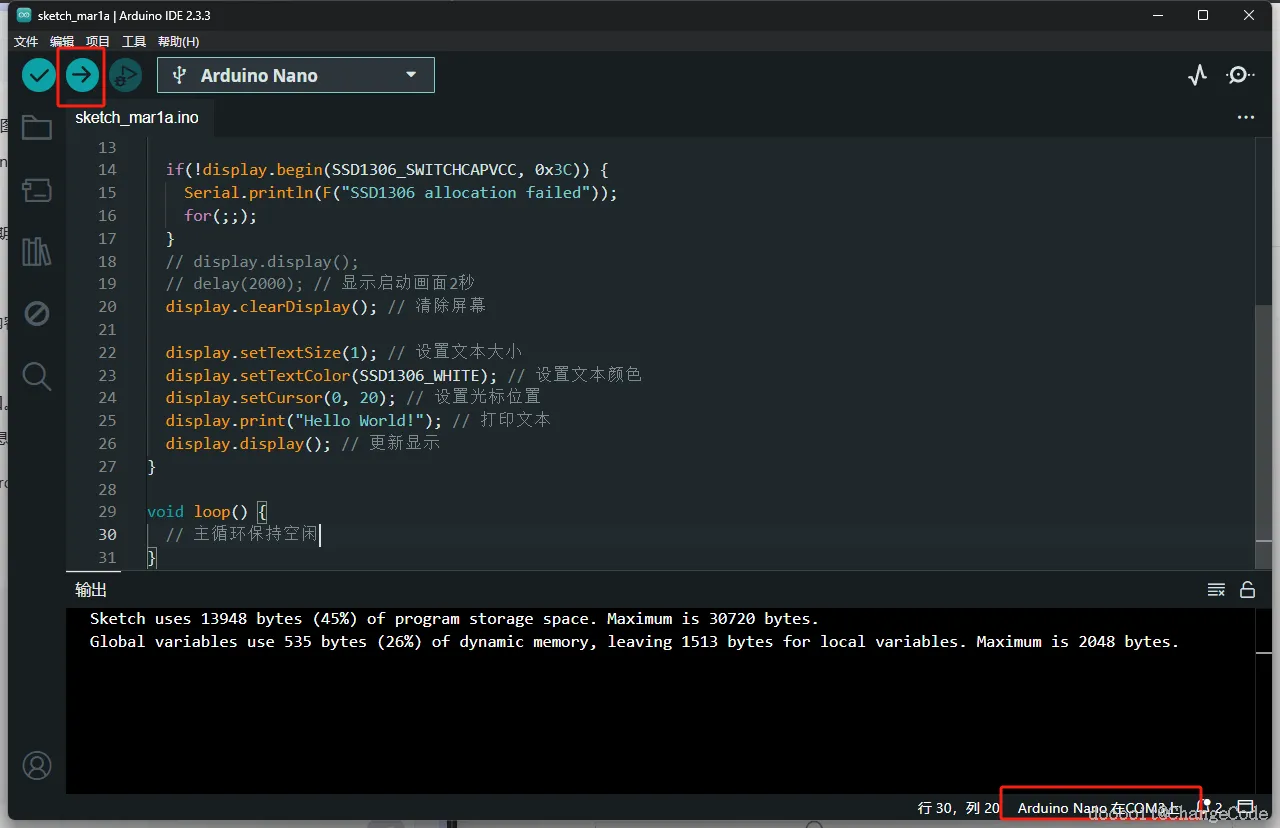Click Arduino Nano 在COM3上 in status bar
The height and width of the screenshot is (828, 1280).
[x=1099, y=808]
